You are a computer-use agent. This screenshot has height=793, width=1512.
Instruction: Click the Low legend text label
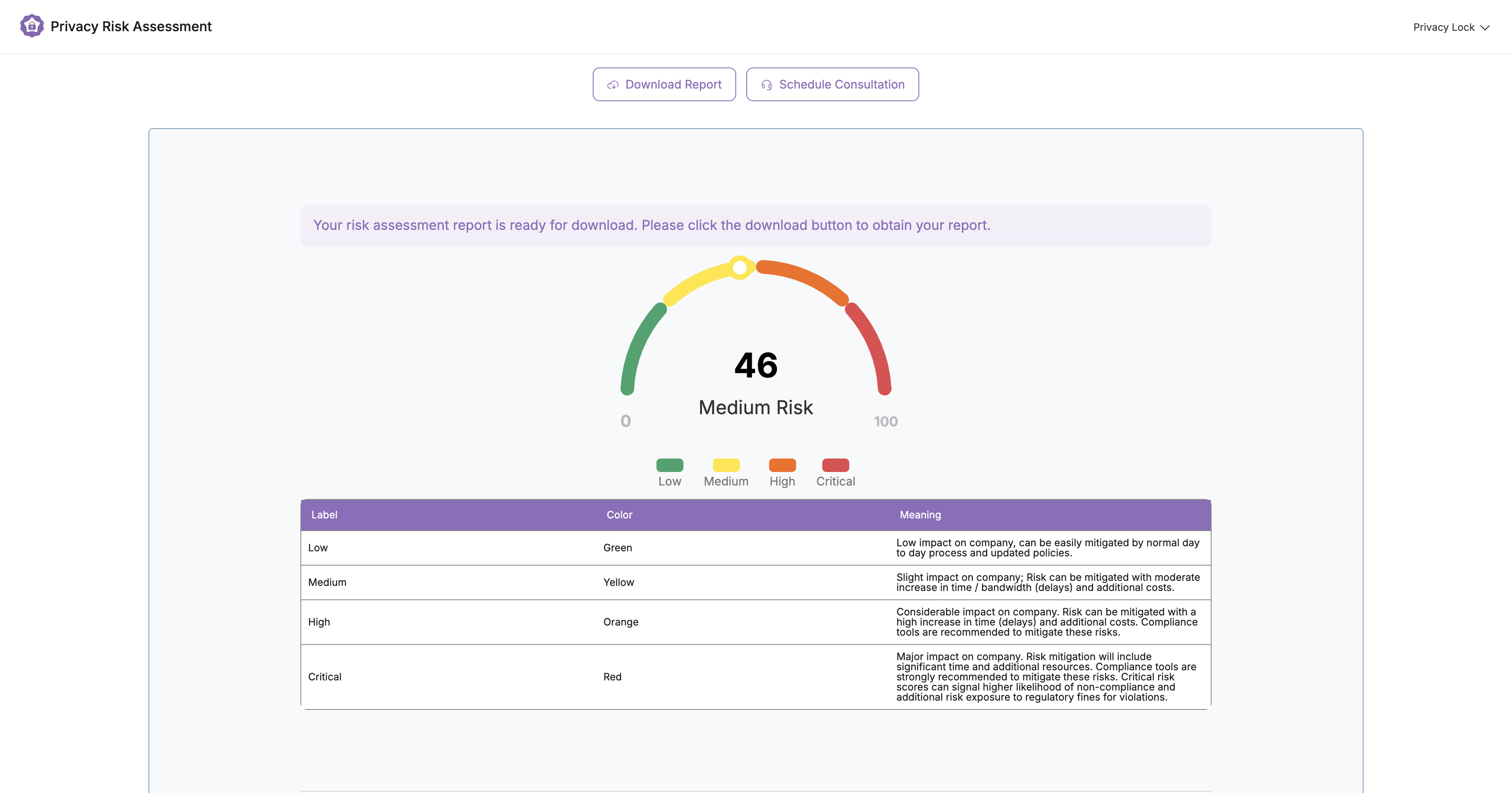pyautogui.click(x=670, y=481)
